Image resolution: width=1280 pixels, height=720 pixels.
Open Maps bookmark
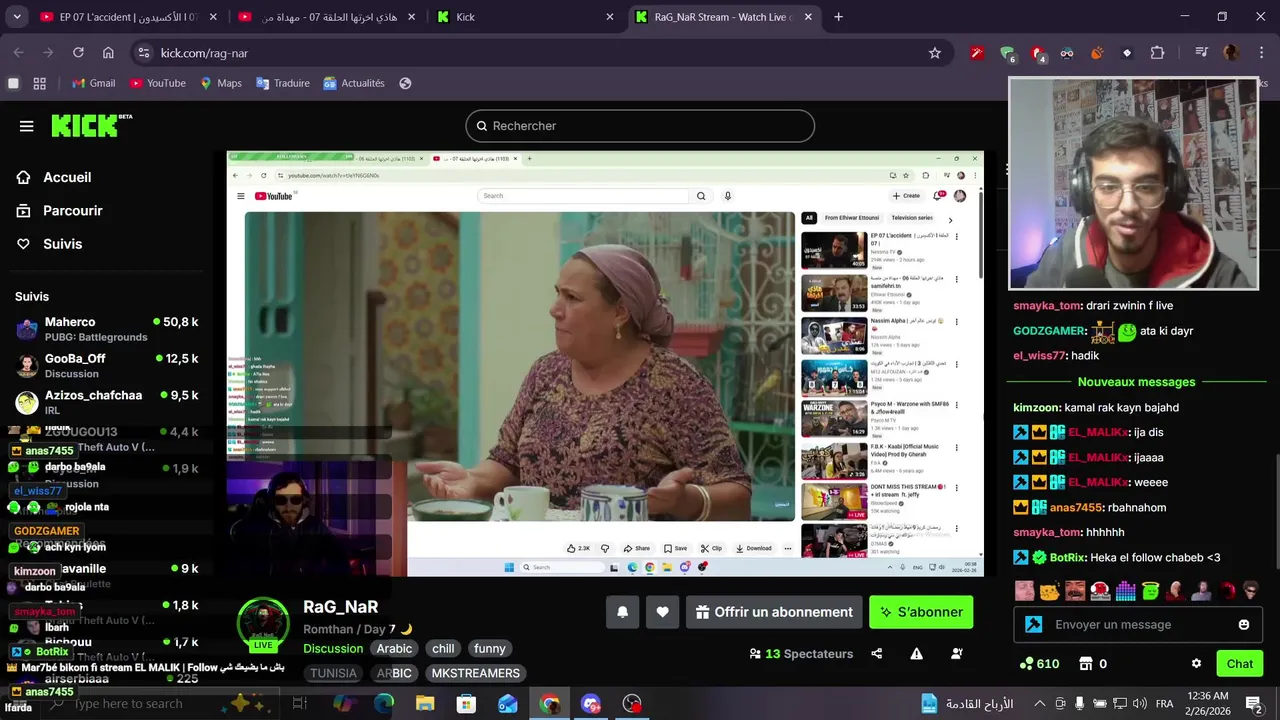[x=220, y=83]
